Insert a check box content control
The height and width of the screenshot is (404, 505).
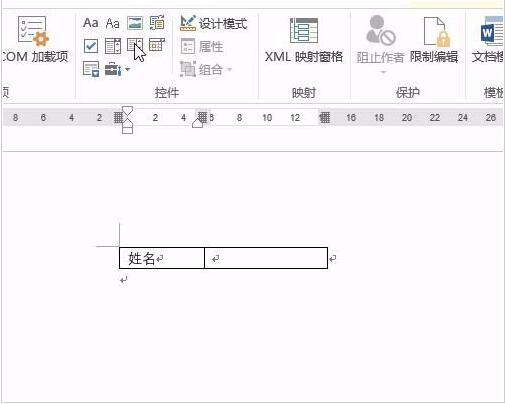91,46
